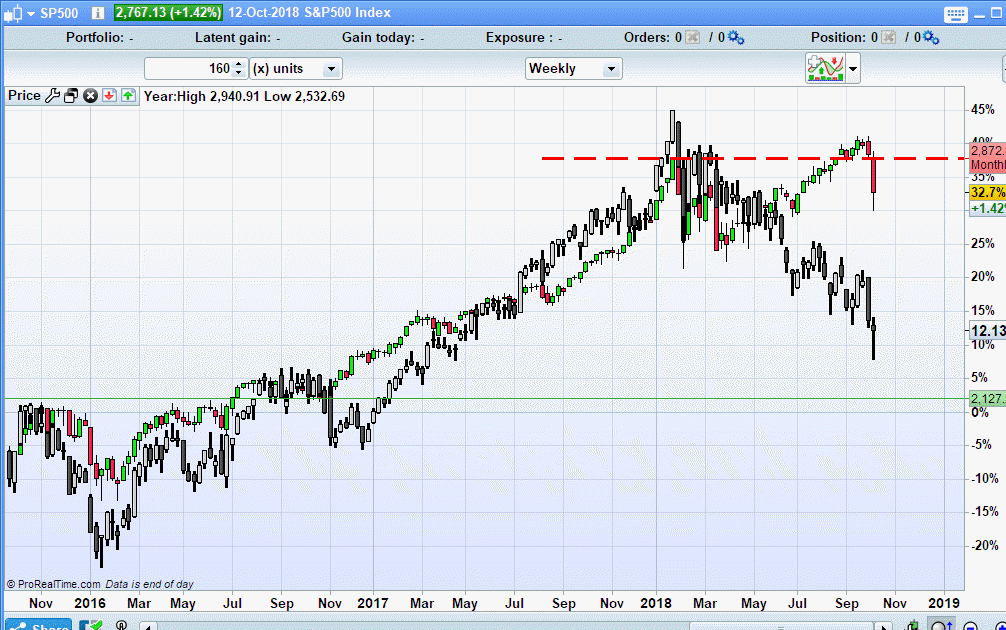Click the Price panel label

24,96
